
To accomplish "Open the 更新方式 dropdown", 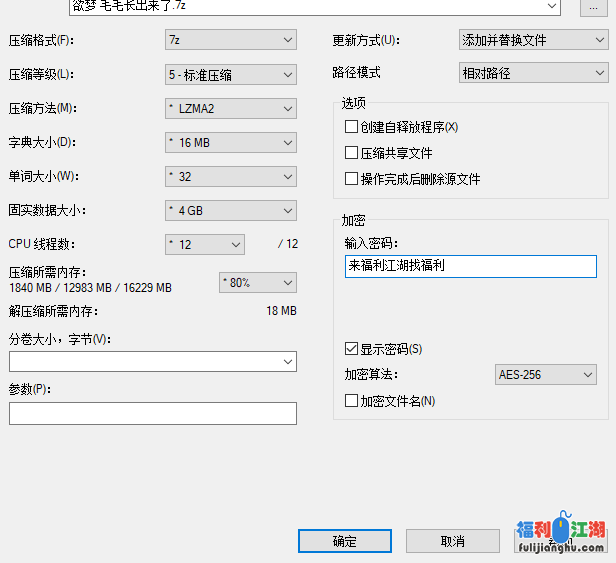I will click(532, 40).
